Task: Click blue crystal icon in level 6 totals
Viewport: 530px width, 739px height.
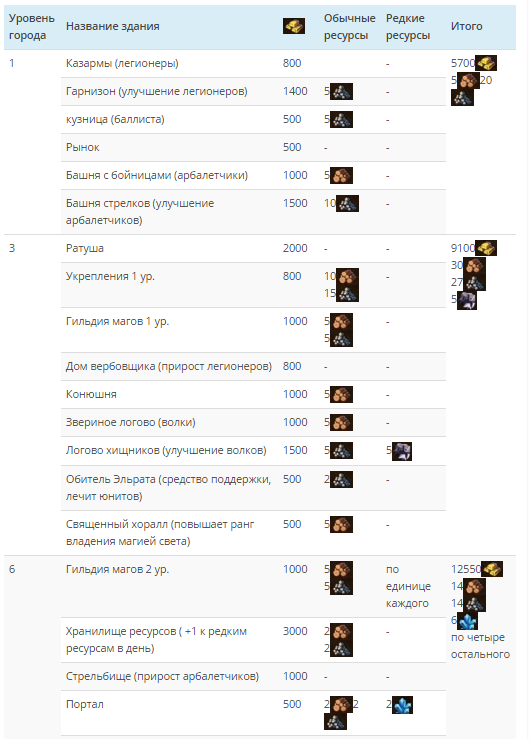Action: (x=467, y=621)
